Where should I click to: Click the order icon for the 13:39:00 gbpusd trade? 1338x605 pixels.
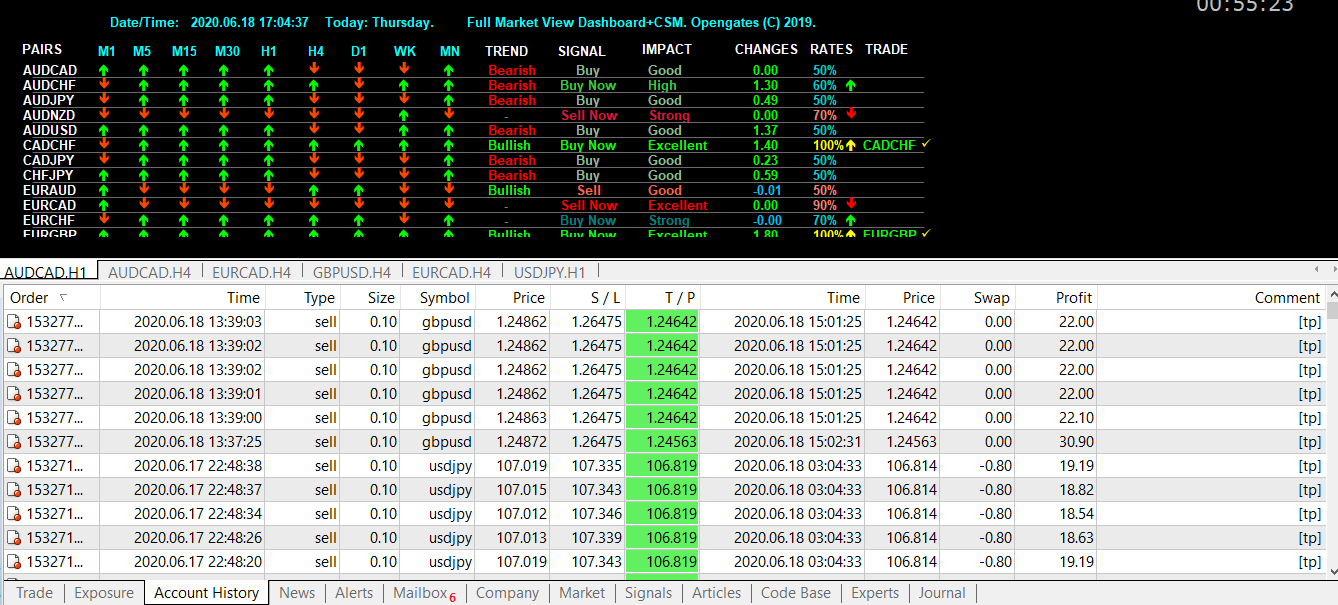click(15, 418)
